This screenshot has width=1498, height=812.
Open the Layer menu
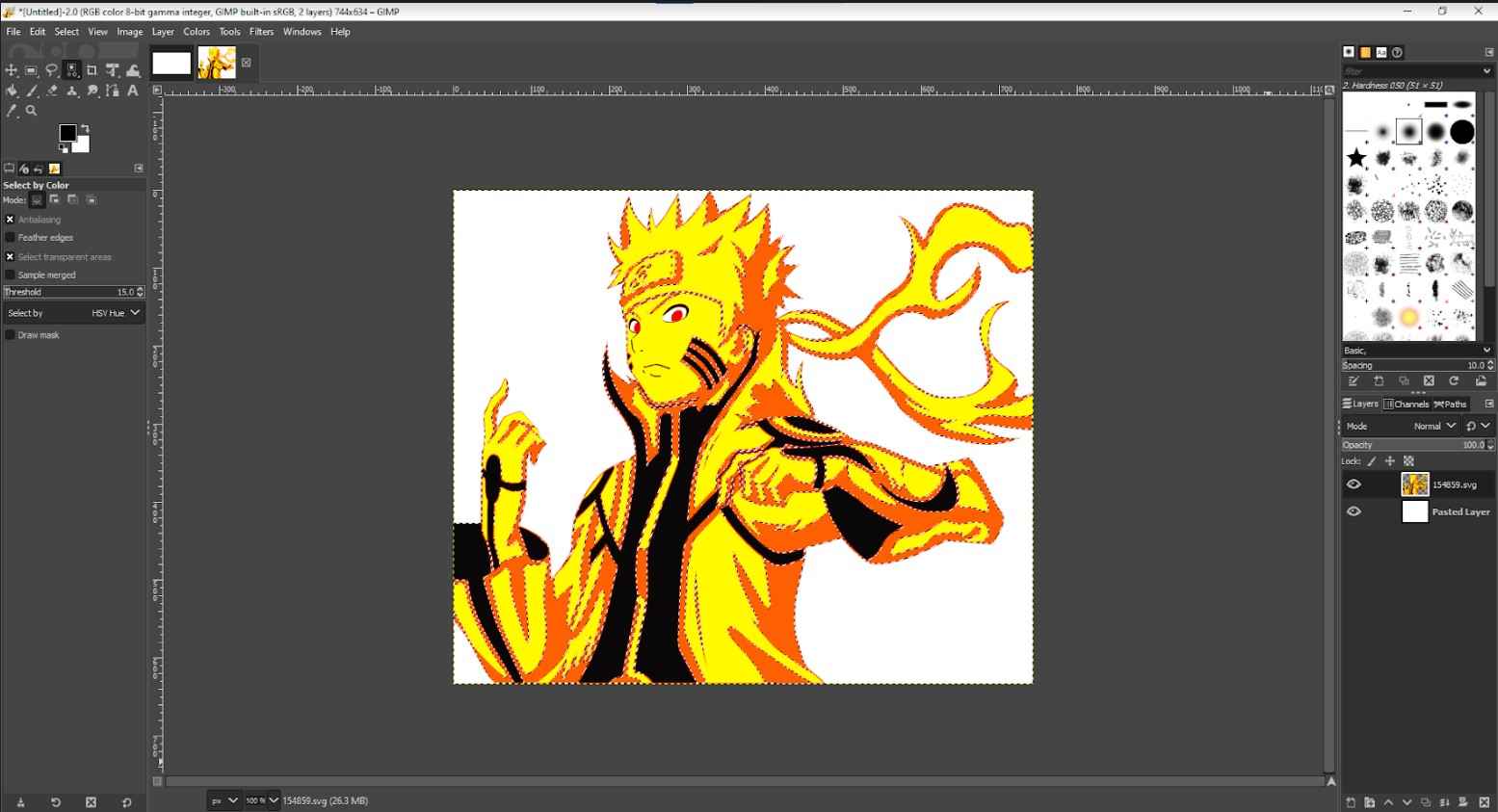[163, 32]
